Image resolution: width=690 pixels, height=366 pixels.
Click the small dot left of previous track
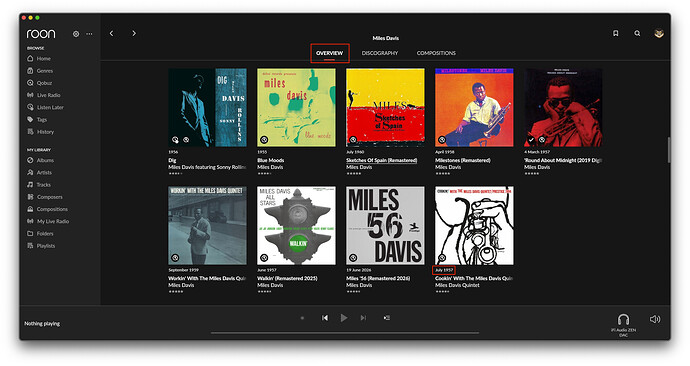pyautogui.click(x=302, y=318)
